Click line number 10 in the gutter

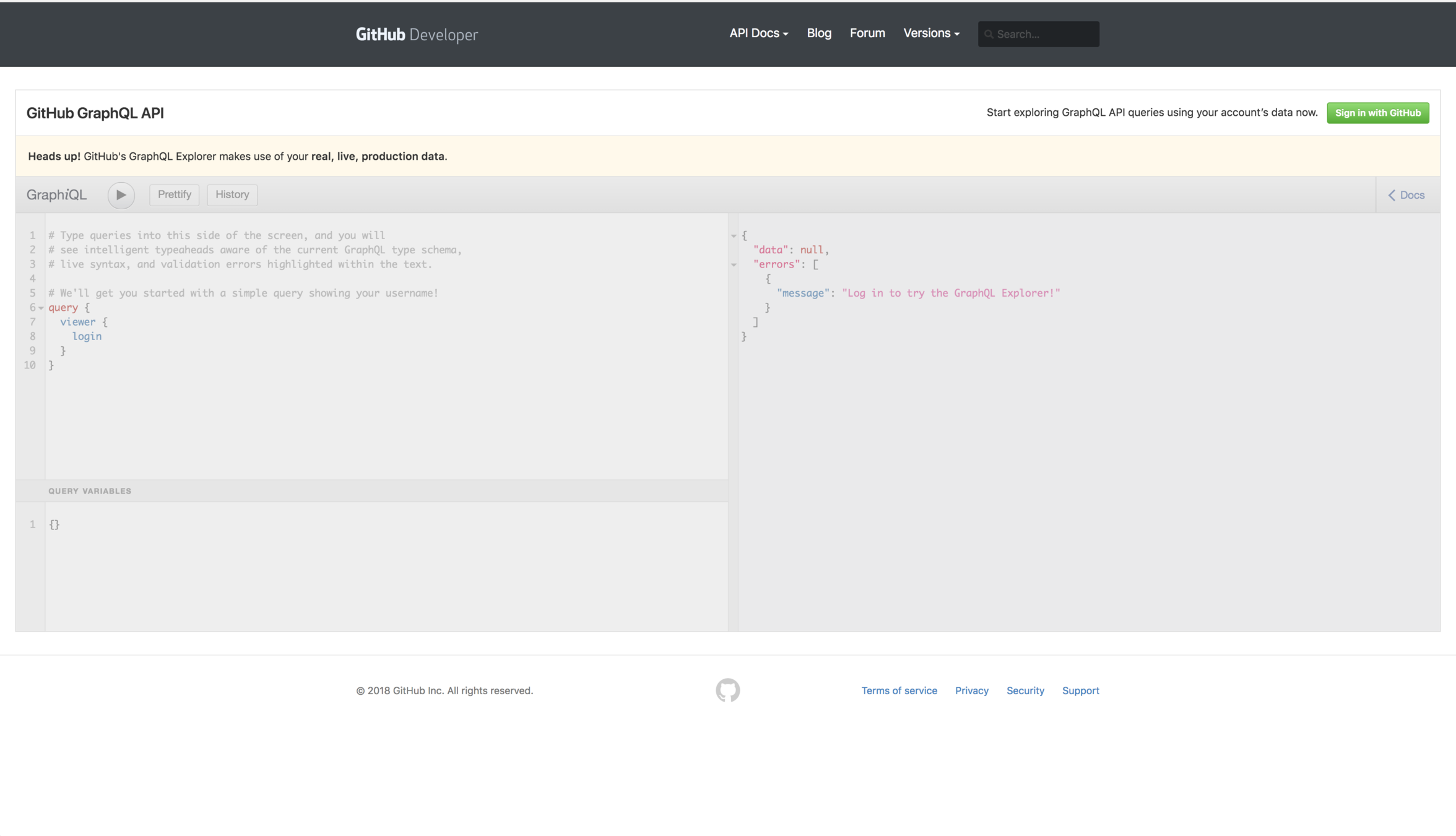(x=30, y=365)
